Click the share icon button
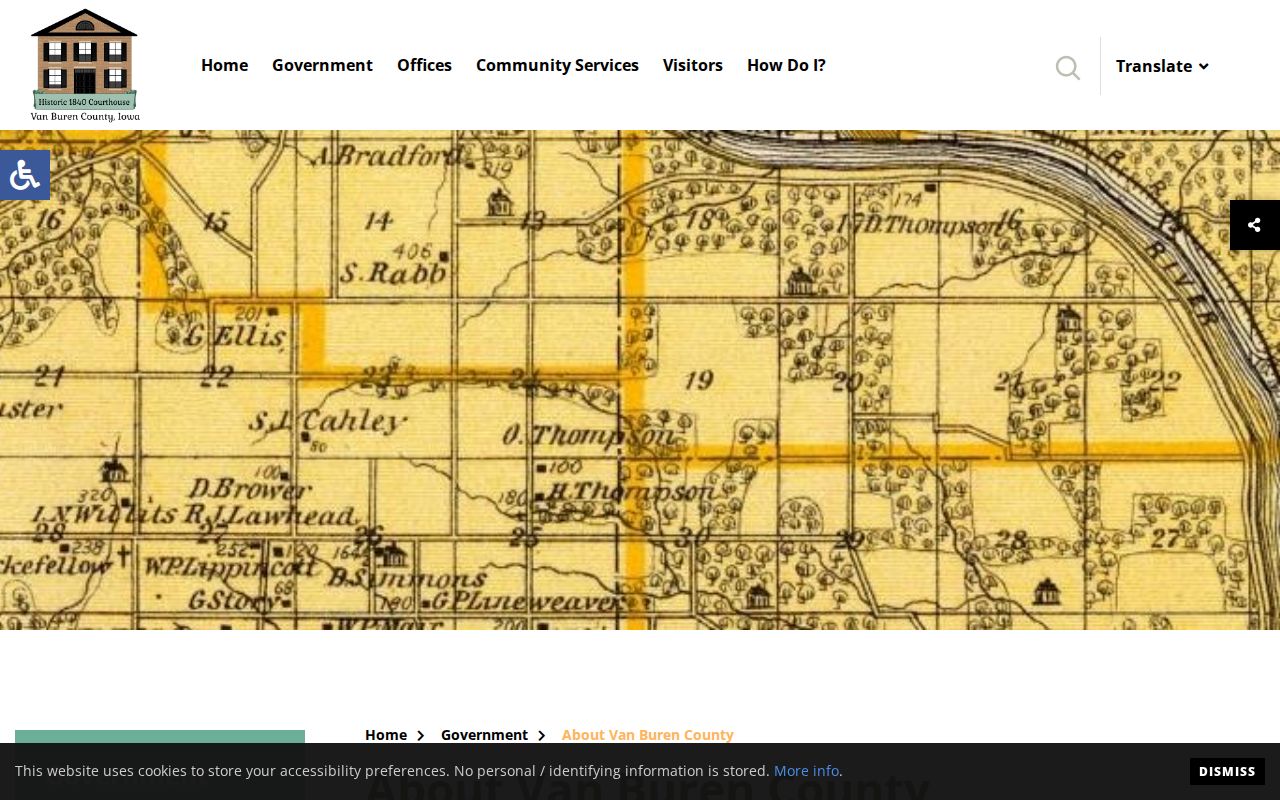 pos(1255,225)
